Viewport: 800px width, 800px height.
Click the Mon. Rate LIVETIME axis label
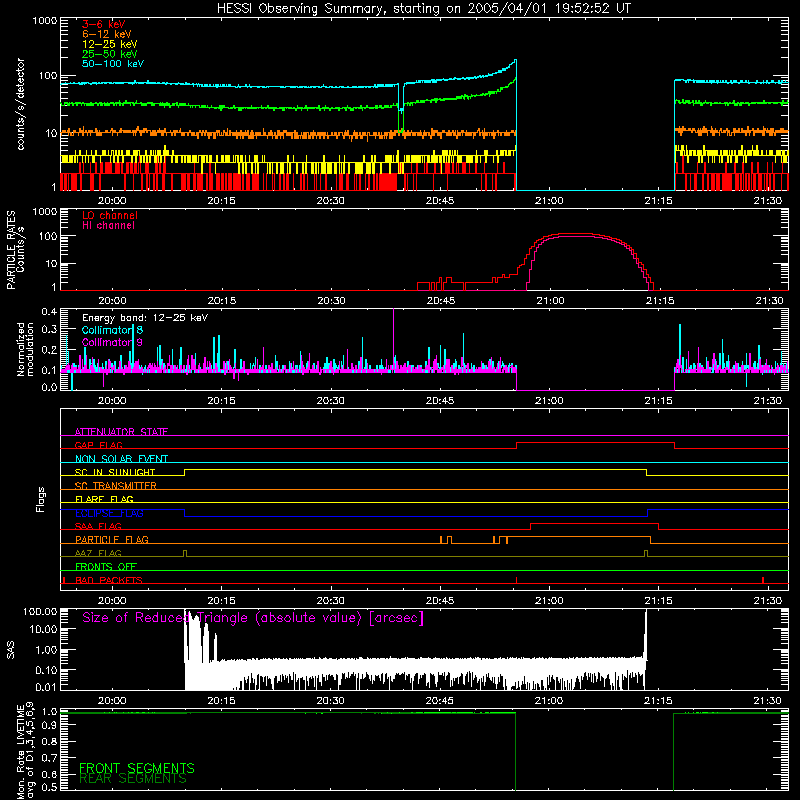point(25,751)
